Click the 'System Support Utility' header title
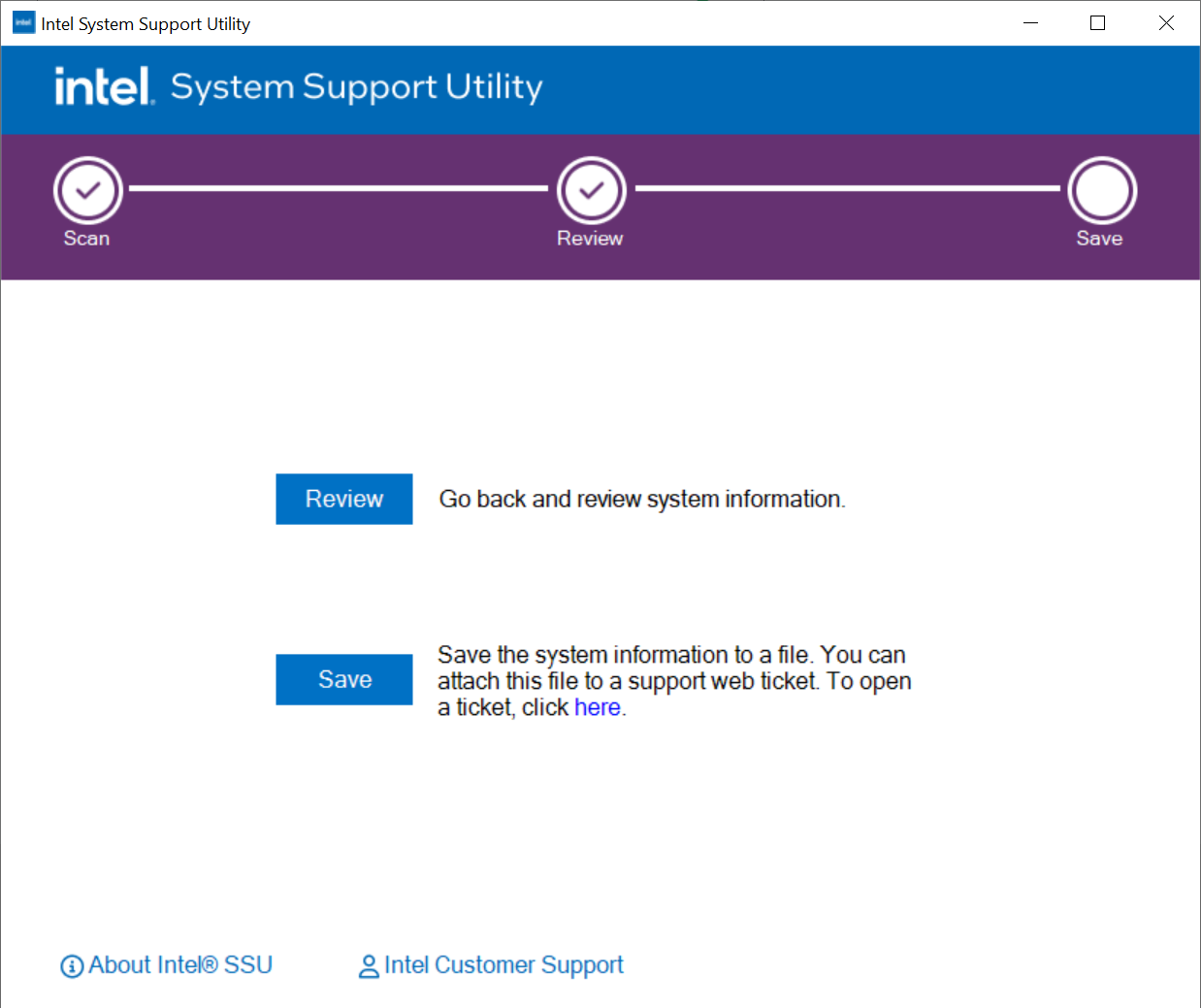The width and height of the screenshot is (1201, 1008). tap(357, 87)
